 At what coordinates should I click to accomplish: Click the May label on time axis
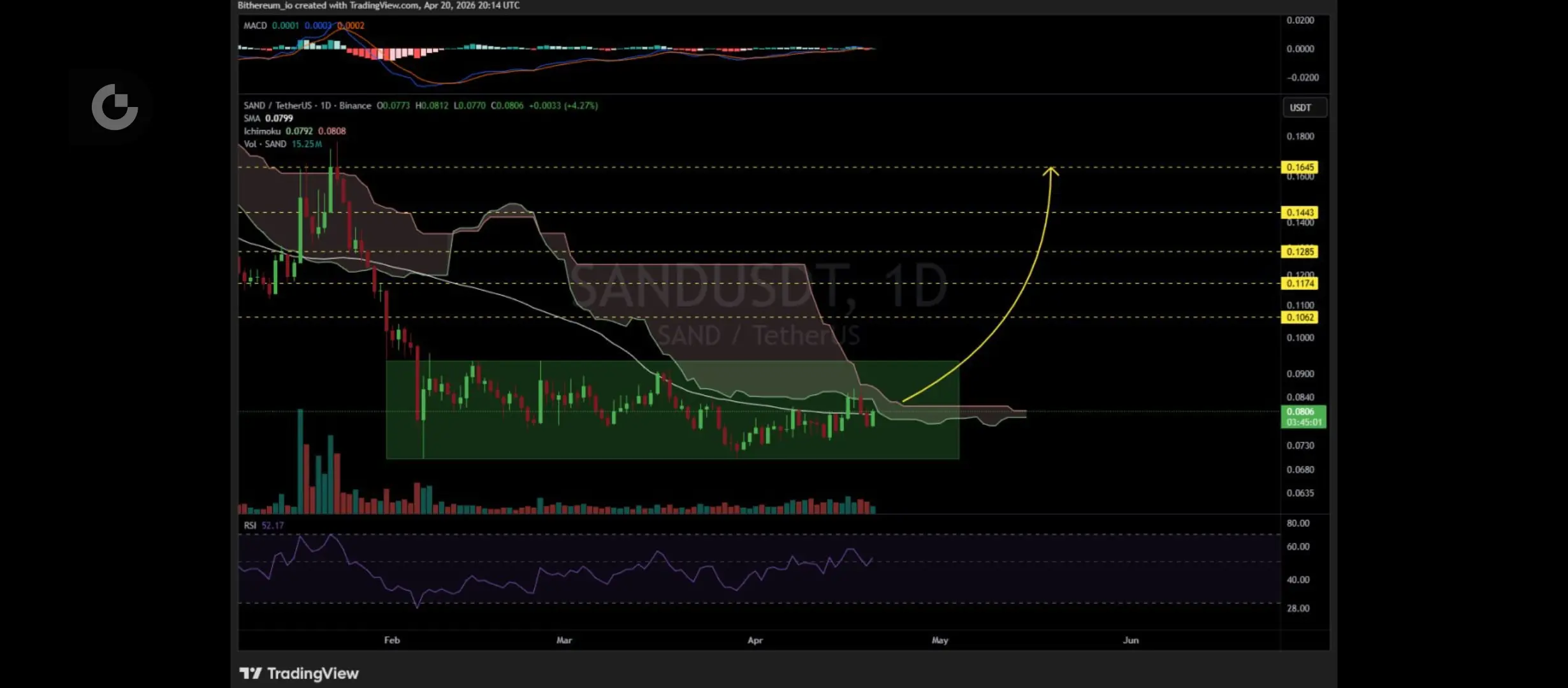[940, 640]
